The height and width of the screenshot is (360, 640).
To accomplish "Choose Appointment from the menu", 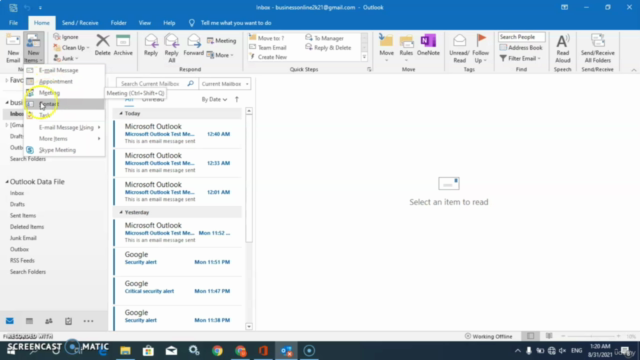I will point(64,81).
